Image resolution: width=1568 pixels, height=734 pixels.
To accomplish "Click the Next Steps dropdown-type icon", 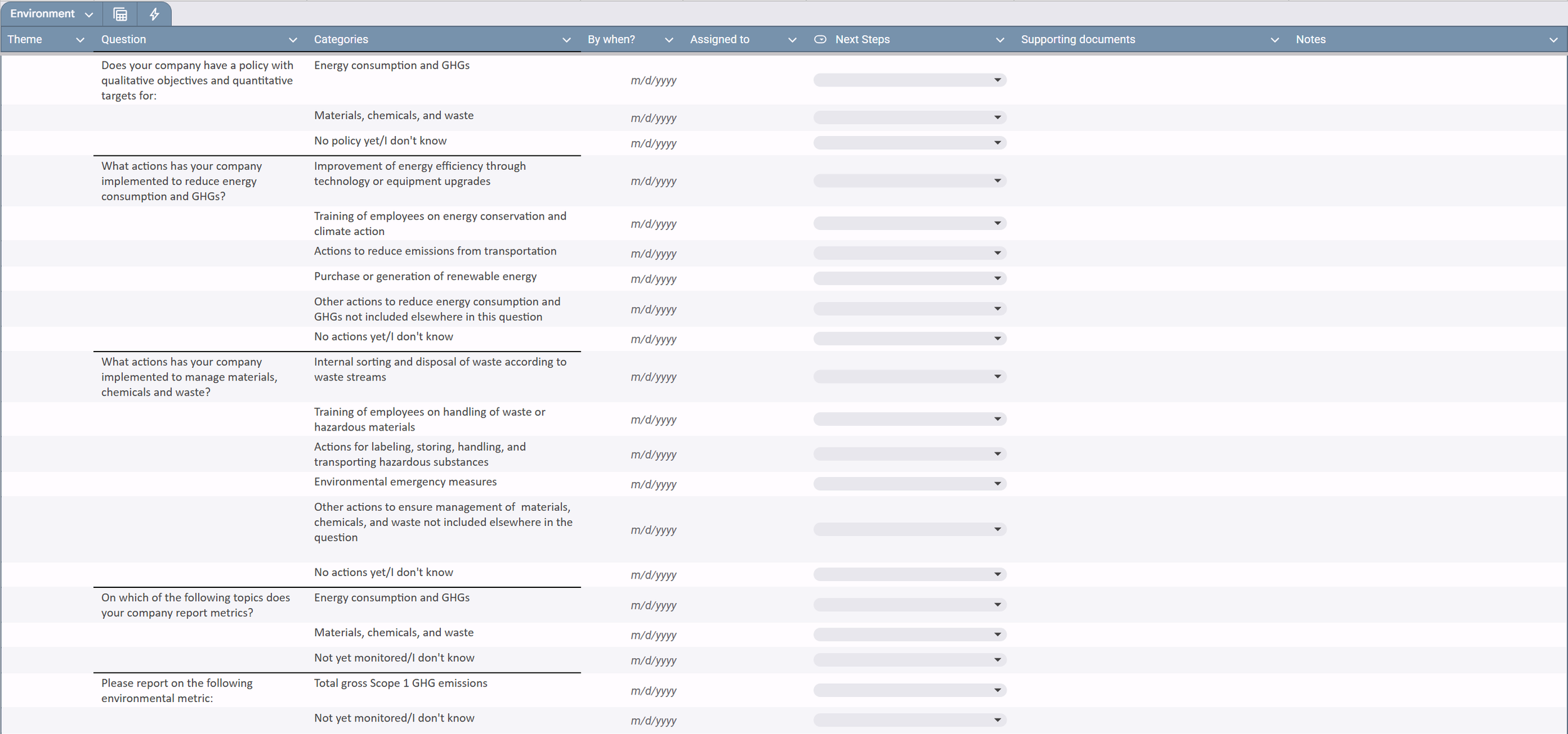I will (820, 39).
